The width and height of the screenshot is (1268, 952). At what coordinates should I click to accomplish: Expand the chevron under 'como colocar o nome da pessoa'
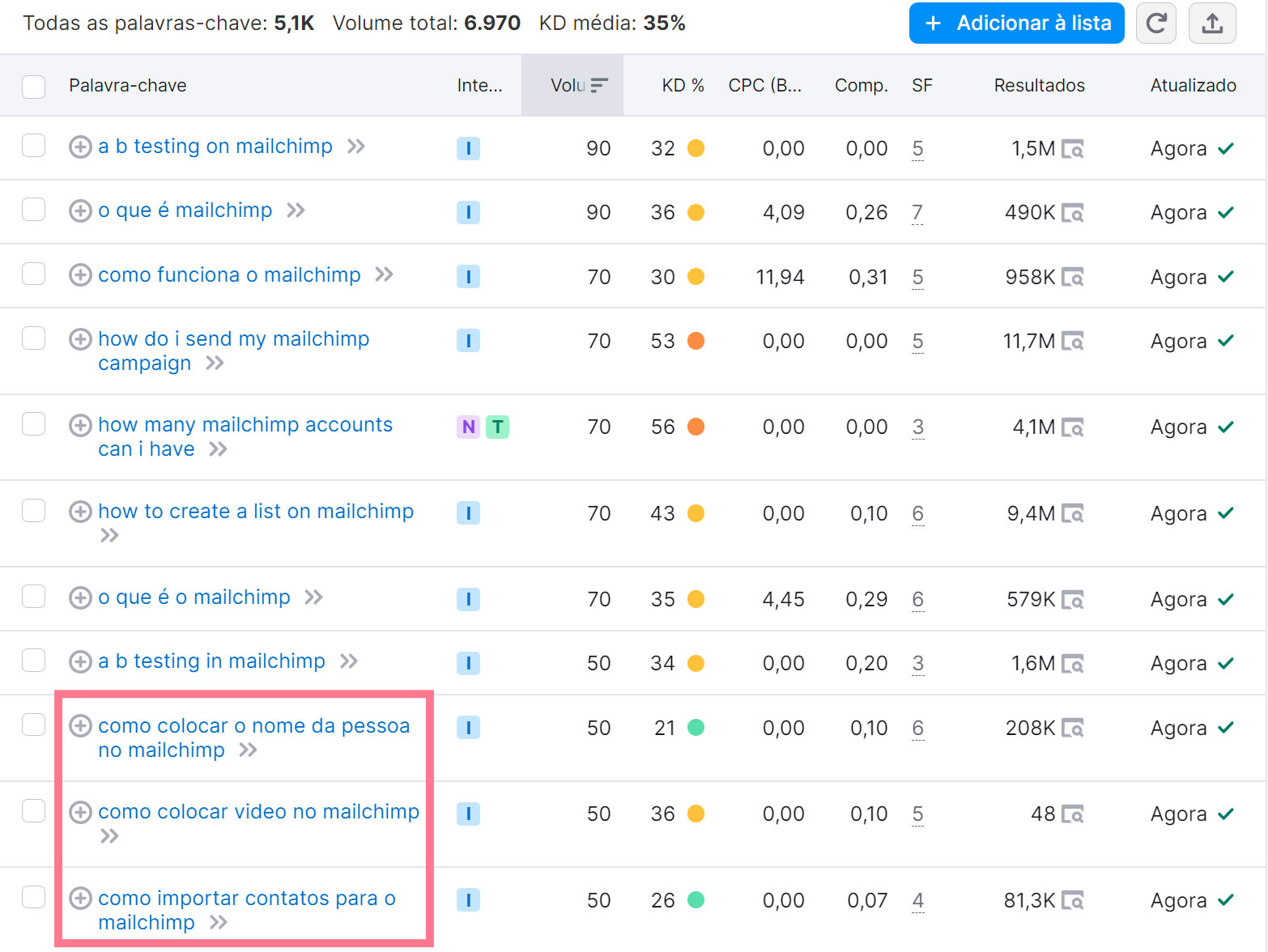pos(249,750)
